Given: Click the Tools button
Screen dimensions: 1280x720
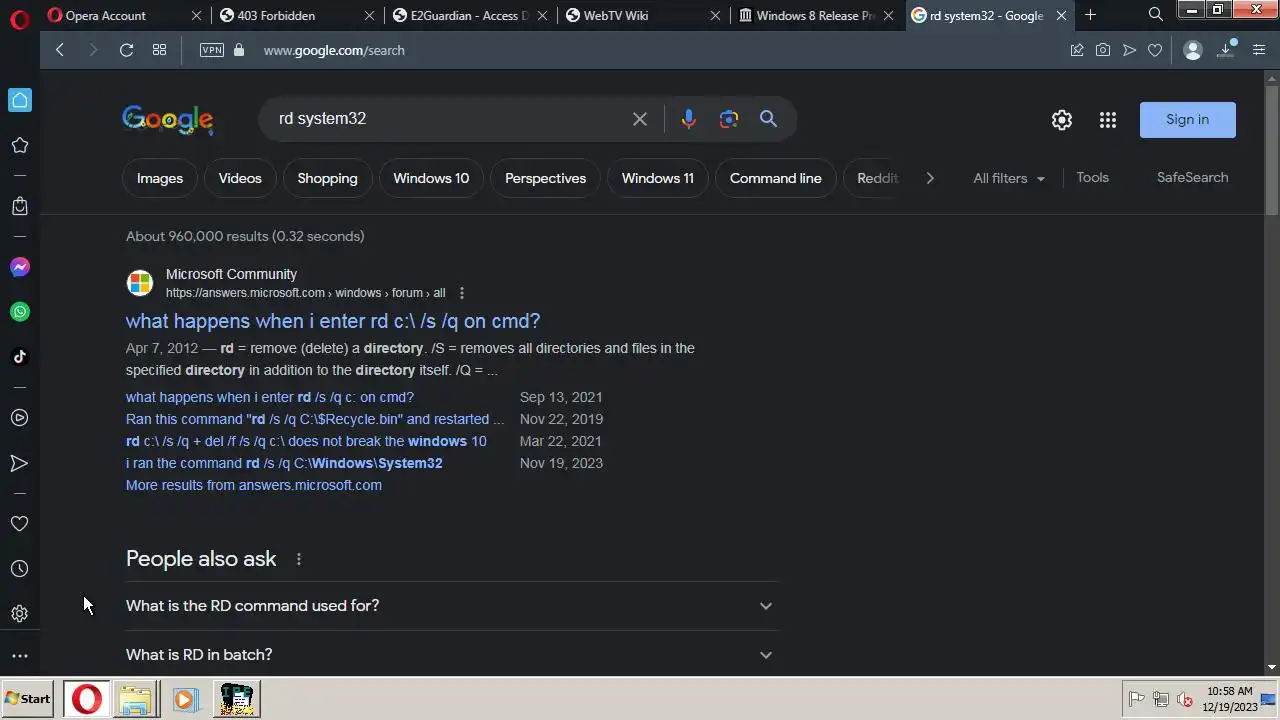Looking at the screenshot, I should click(x=1092, y=177).
